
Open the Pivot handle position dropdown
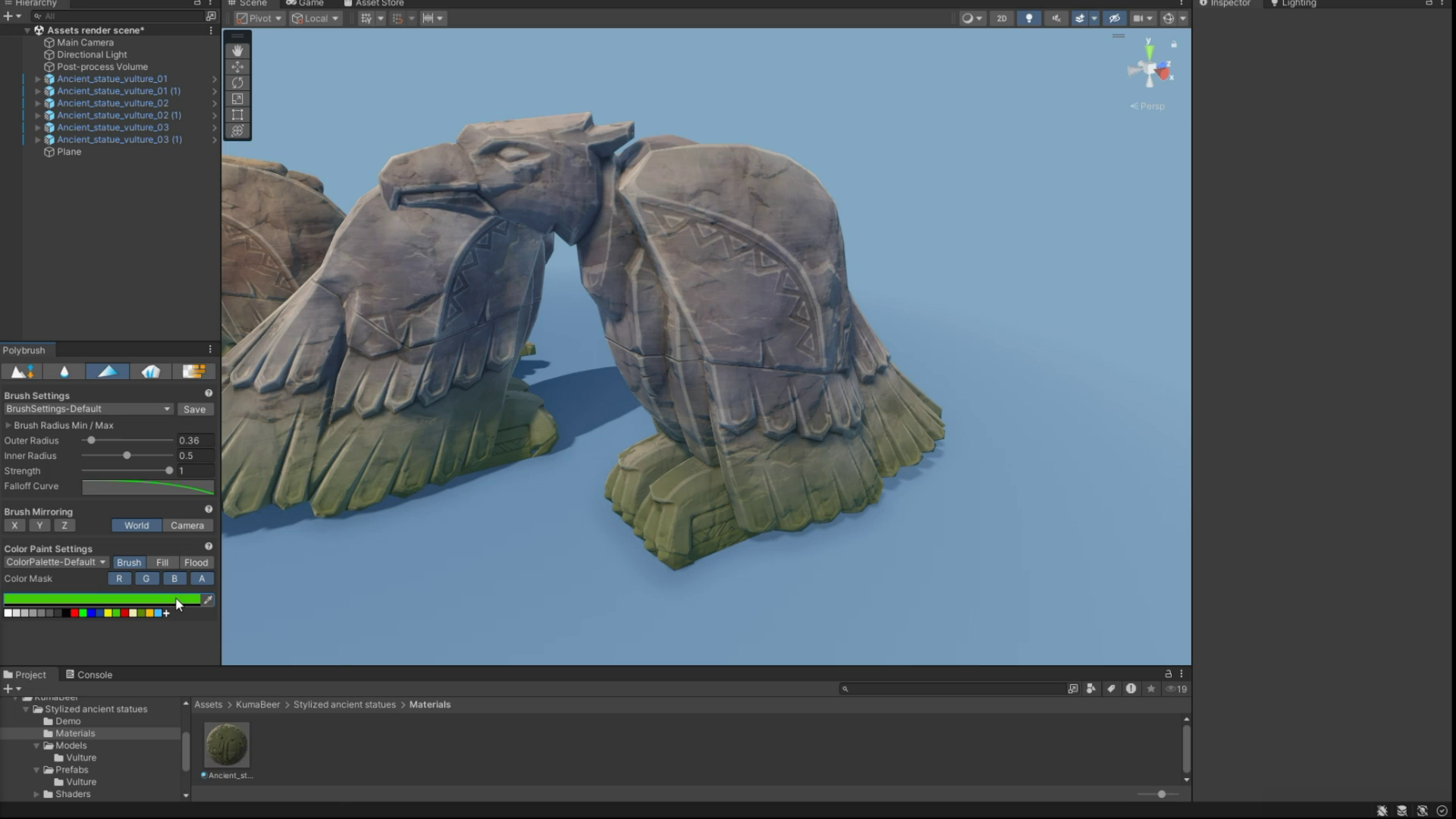click(x=259, y=18)
